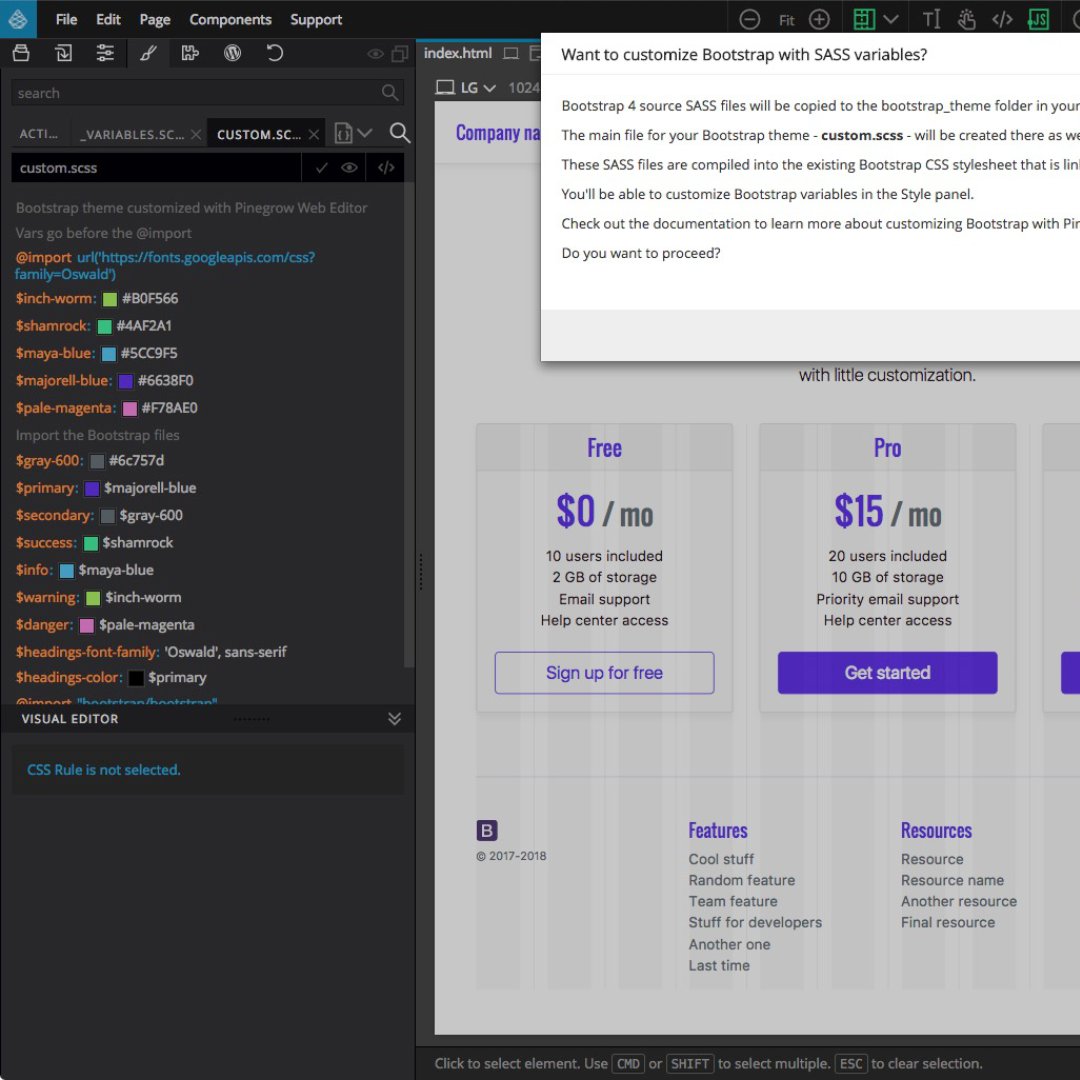Image resolution: width=1080 pixels, height=1080 pixels.
Task: Switch to the _VARIABLES.SC... tab
Action: pos(132,134)
